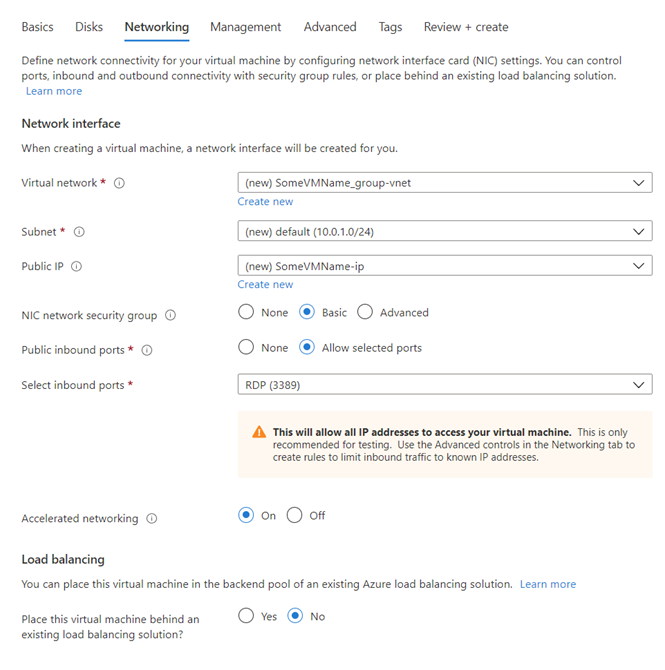This screenshot has height=670, width=665.
Task: Choose No for load balancing solution
Action: click(x=295, y=616)
